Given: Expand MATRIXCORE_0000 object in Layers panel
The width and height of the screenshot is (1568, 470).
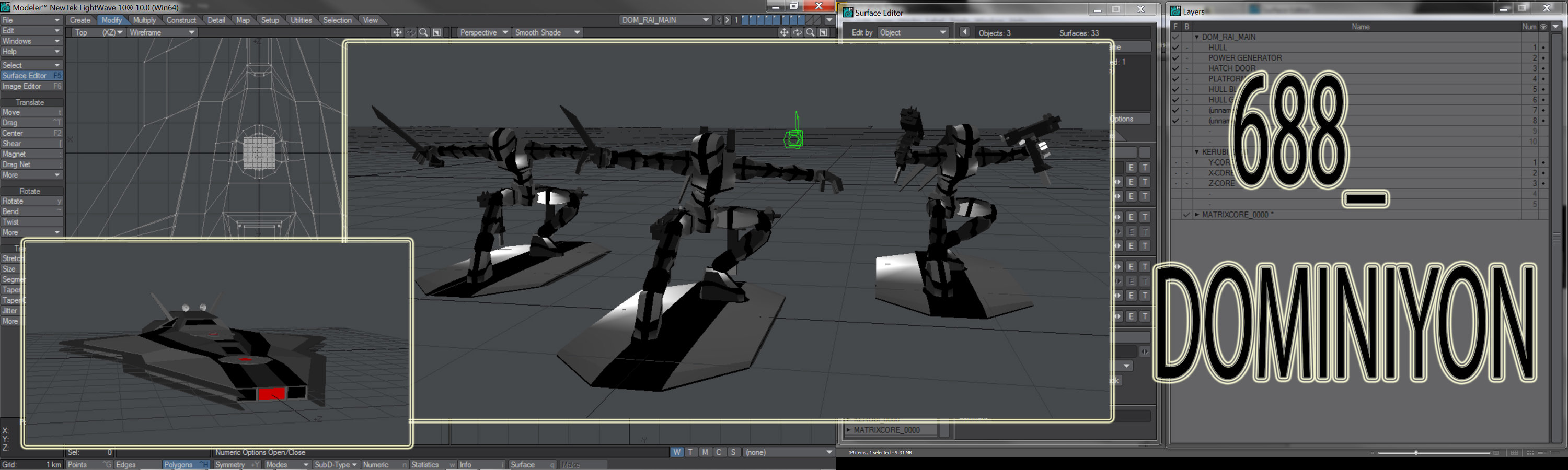Looking at the screenshot, I should (x=1197, y=215).
